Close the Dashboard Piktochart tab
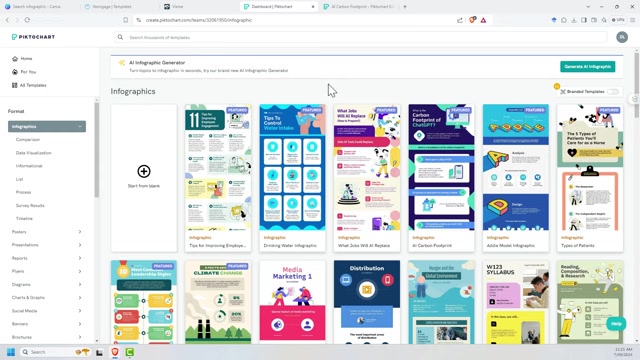Image resolution: width=640 pixels, height=360 pixels. tap(313, 7)
